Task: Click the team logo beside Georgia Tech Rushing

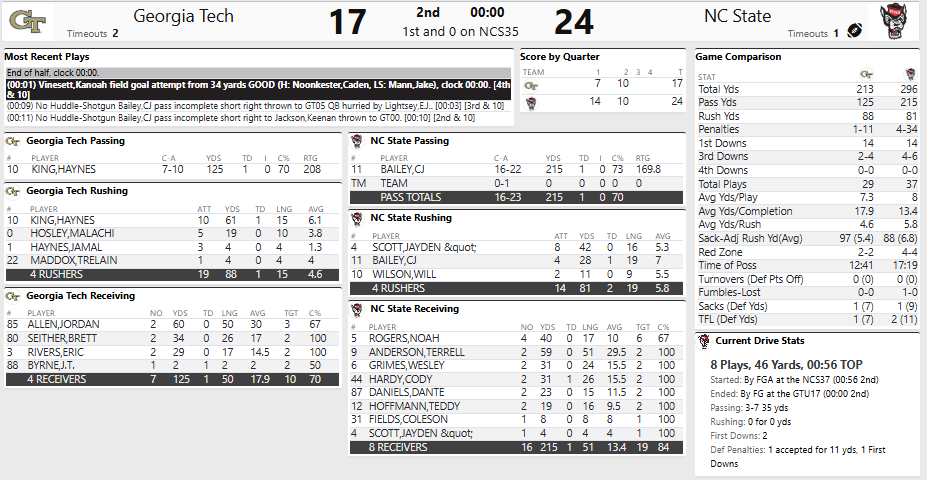Action: click(13, 190)
